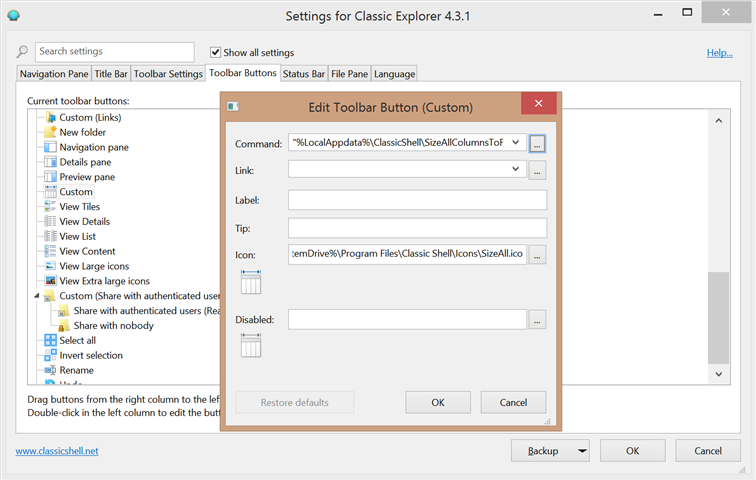Select the "View Details" list entry text
756x480 pixels.
85,221
